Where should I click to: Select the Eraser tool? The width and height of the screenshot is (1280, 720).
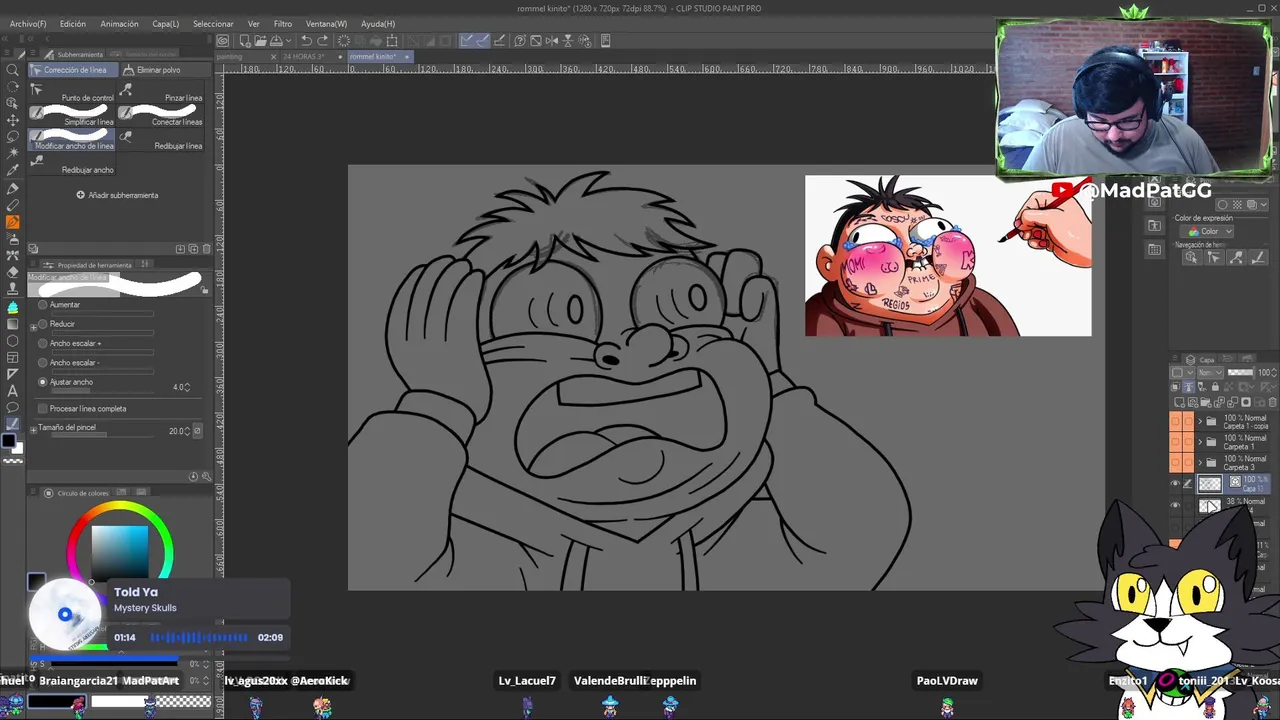[13, 273]
